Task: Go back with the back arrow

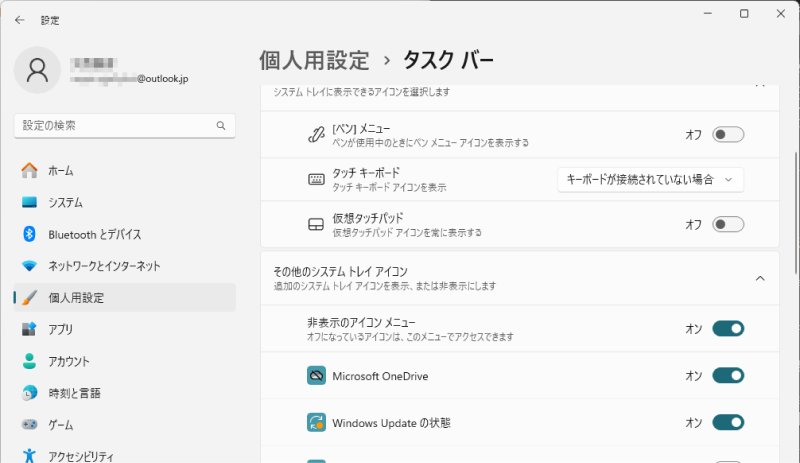Action: tap(19, 20)
